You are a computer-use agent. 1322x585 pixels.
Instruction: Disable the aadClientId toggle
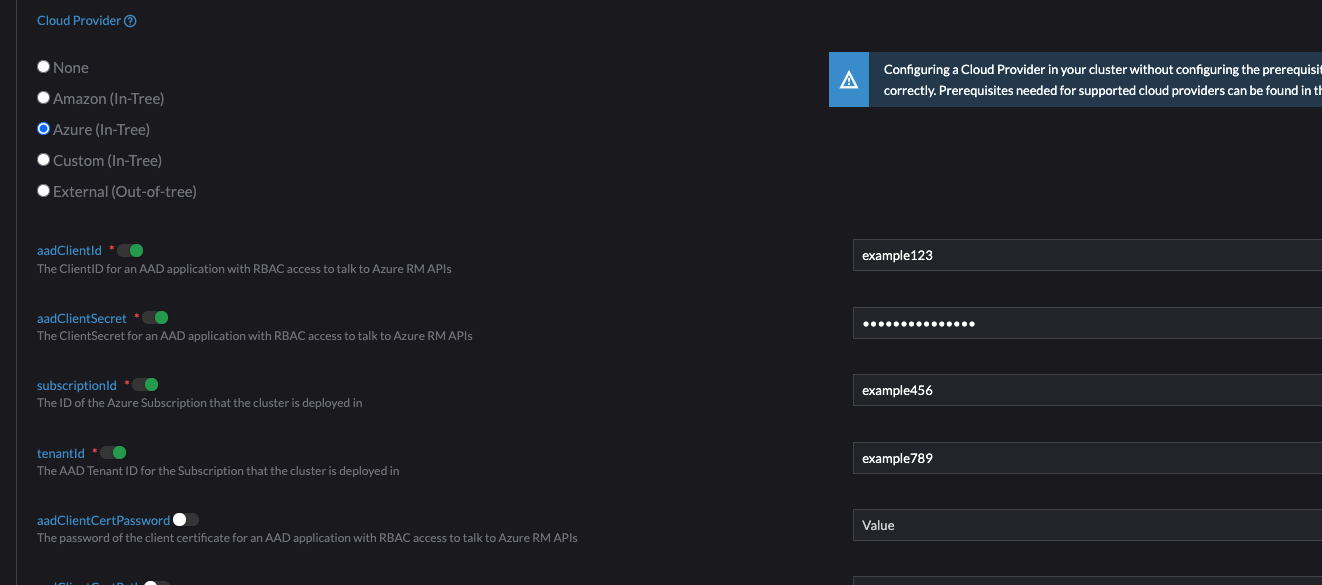coord(129,250)
